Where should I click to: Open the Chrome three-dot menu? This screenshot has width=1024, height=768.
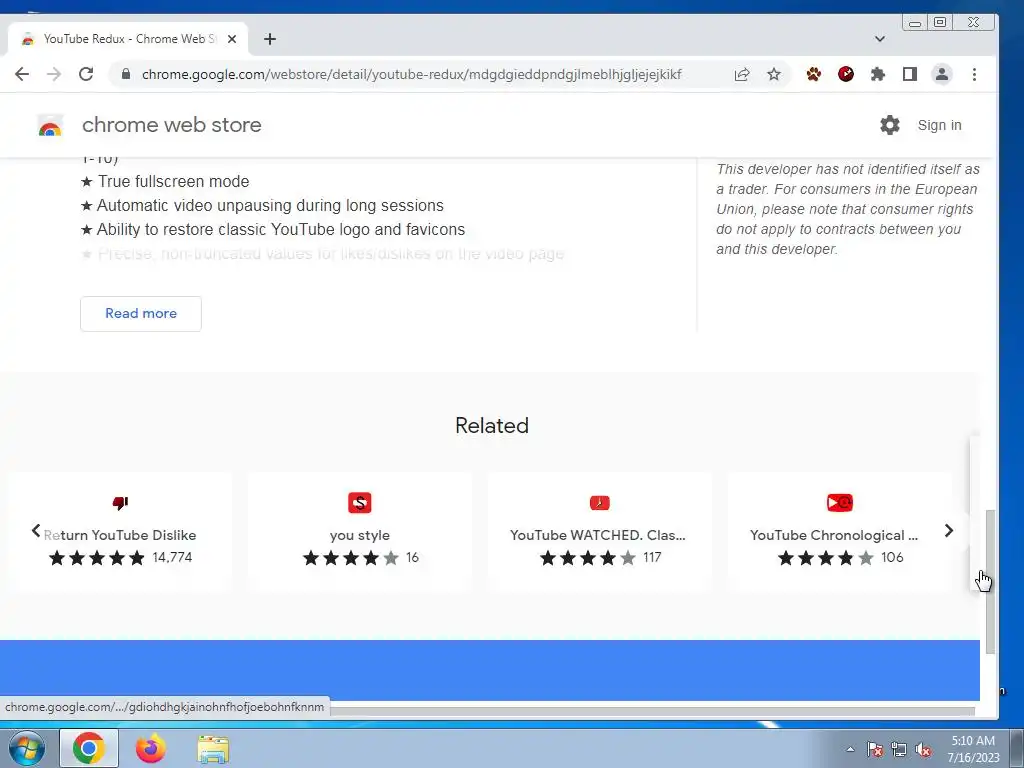[x=974, y=74]
